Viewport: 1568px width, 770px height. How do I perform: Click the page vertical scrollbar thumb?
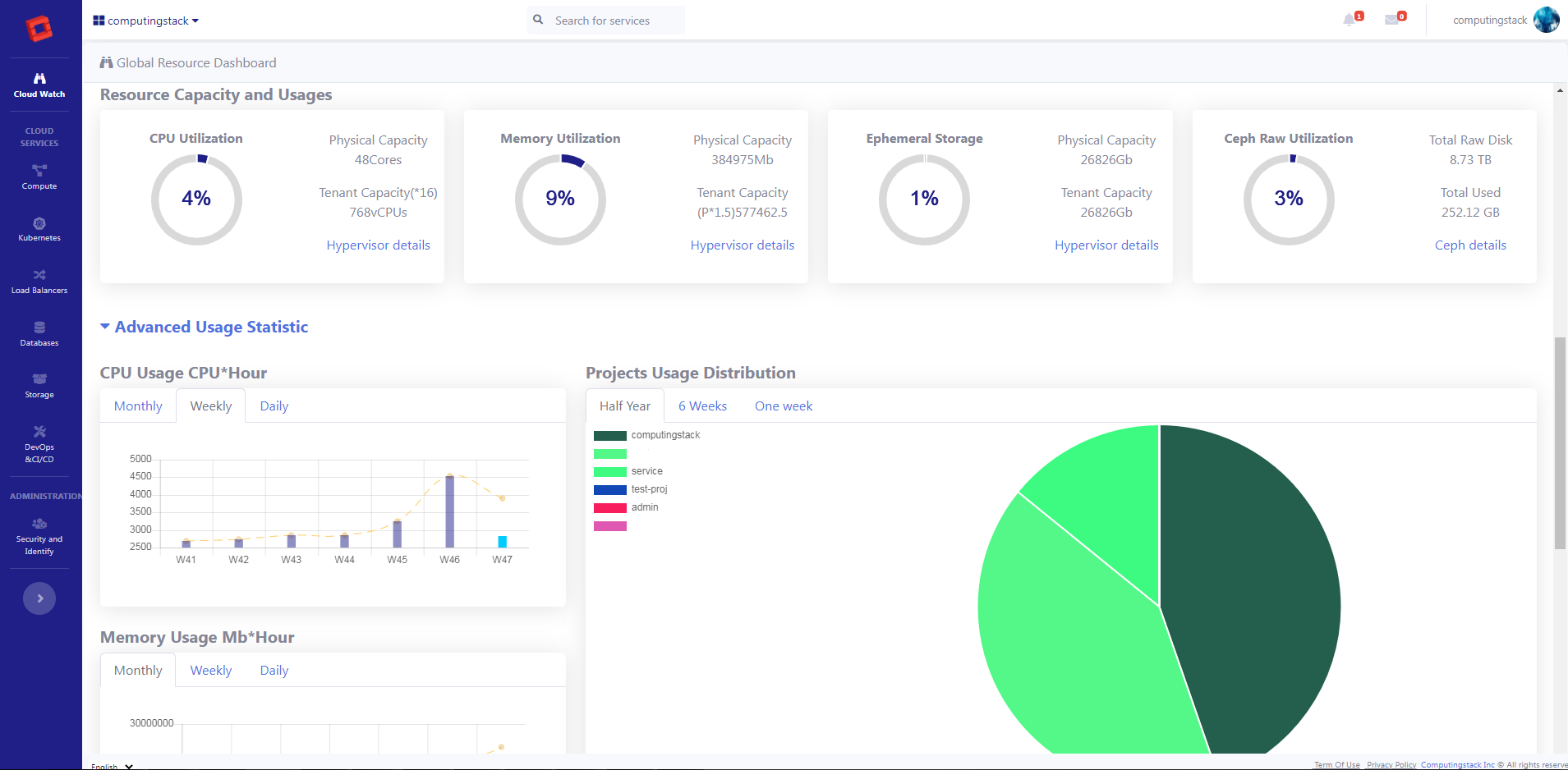(x=1560, y=443)
